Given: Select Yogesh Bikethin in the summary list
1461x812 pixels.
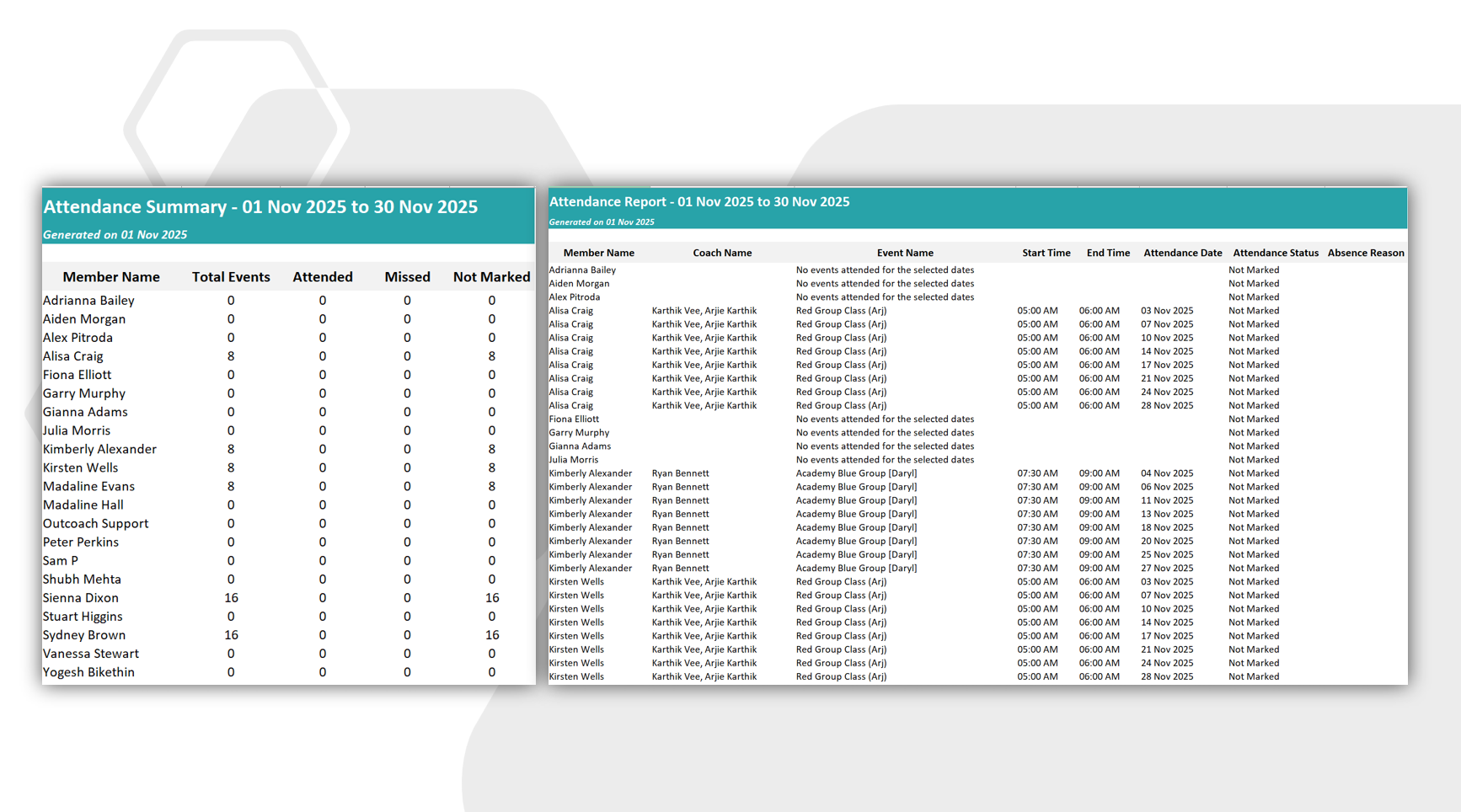Looking at the screenshot, I should 88,672.
